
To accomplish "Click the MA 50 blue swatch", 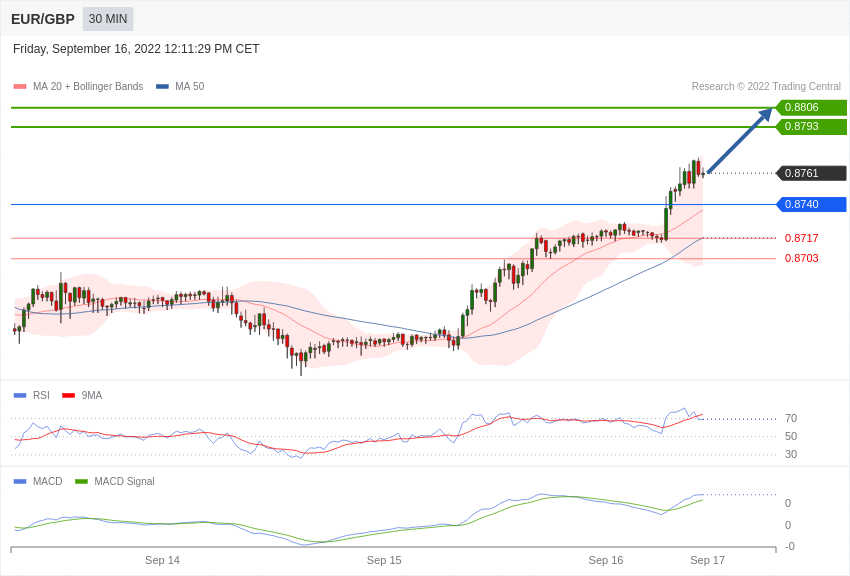I will (x=162, y=87).
